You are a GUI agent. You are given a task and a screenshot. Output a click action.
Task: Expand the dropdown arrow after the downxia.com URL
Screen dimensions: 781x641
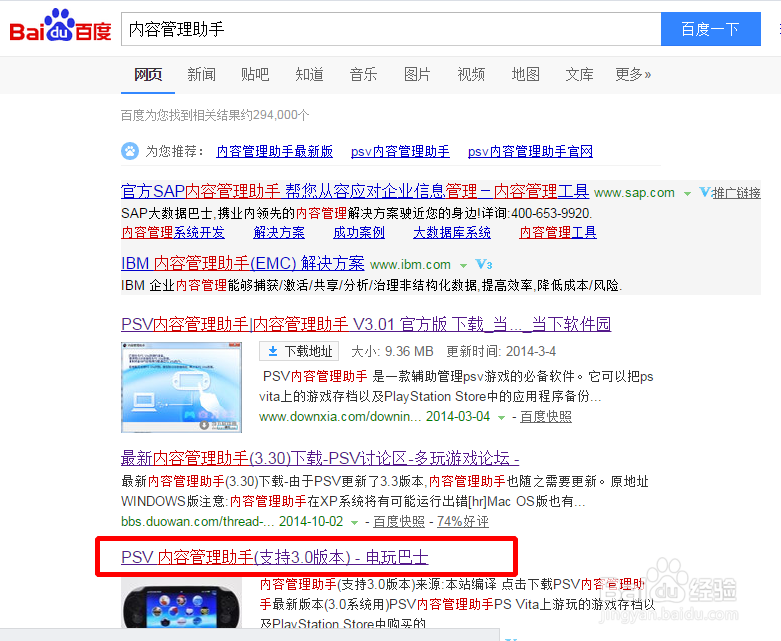tap(502, 417)
